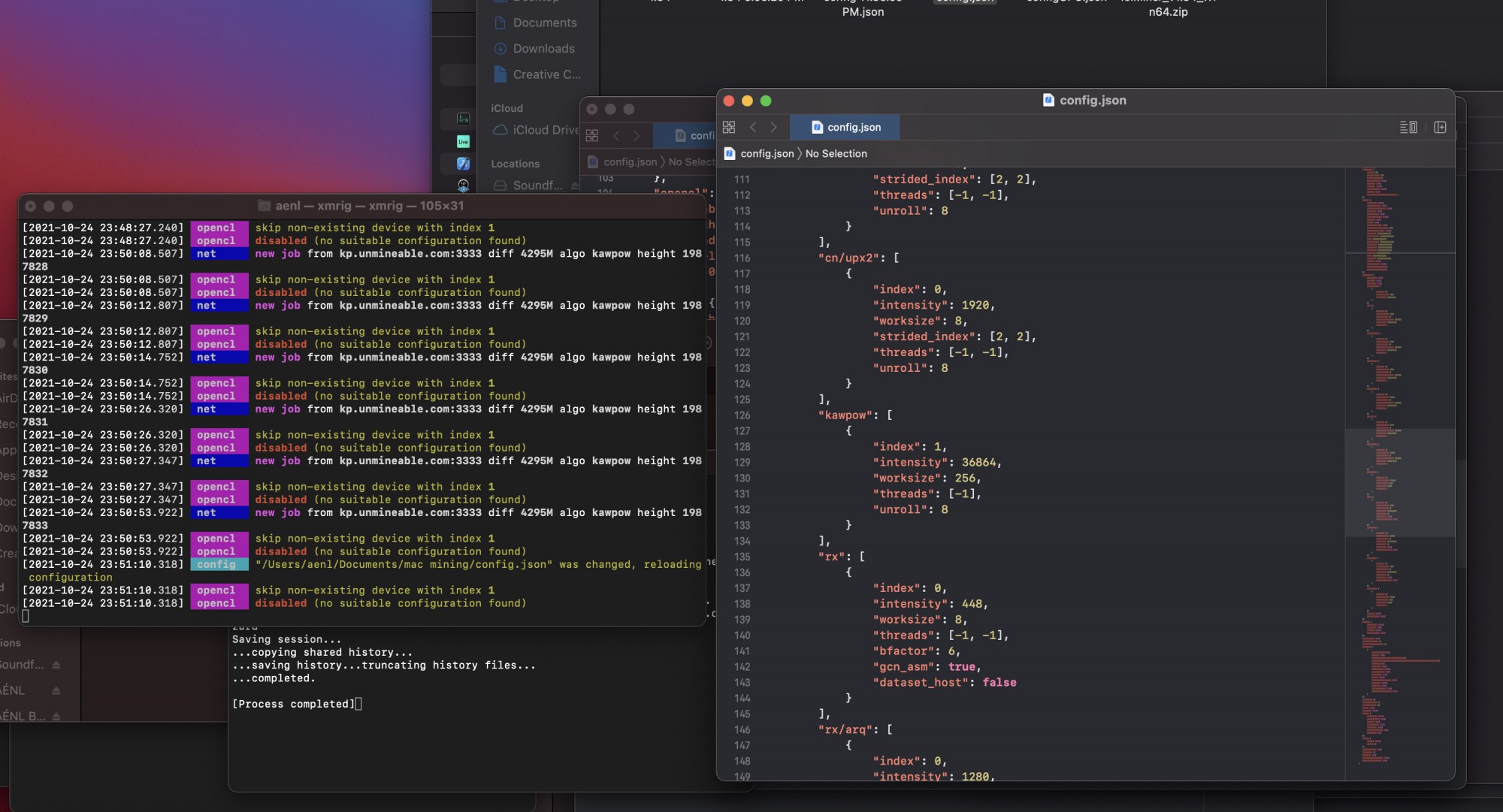Place cursor on the "kawpow": [ line

[855, 415]
